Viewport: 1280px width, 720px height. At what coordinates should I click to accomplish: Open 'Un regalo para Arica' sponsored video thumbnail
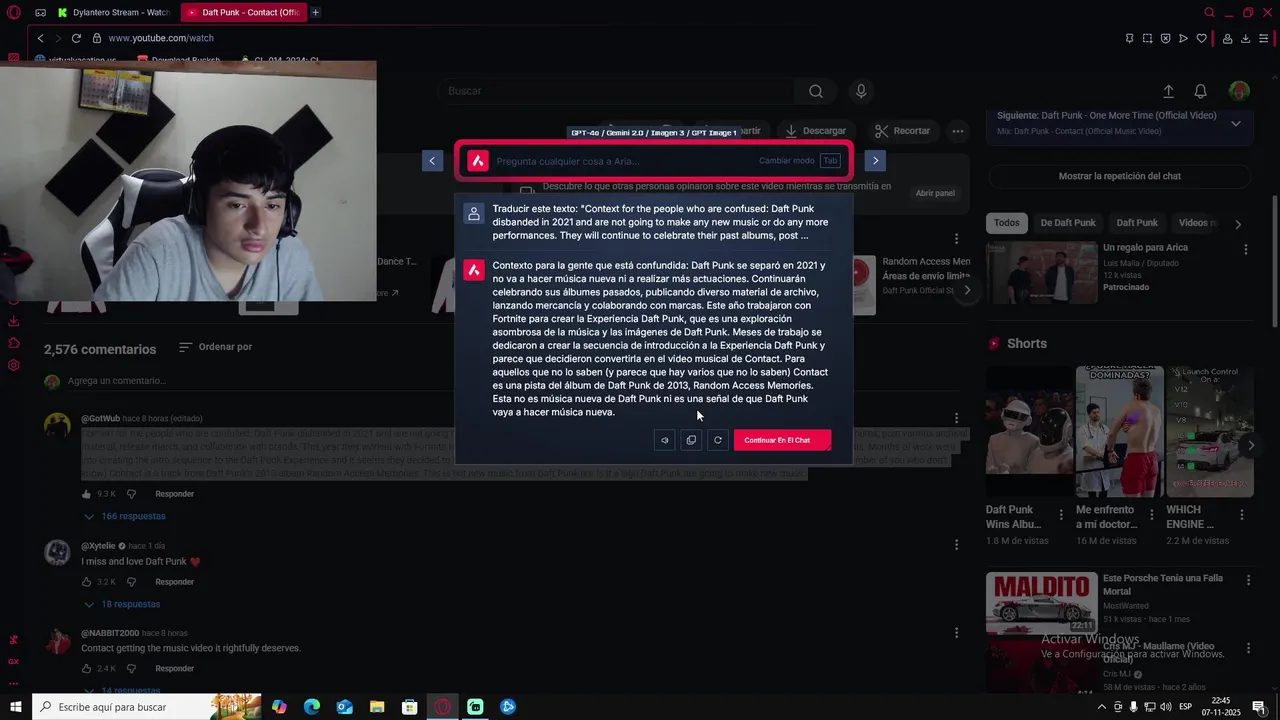1041,272
